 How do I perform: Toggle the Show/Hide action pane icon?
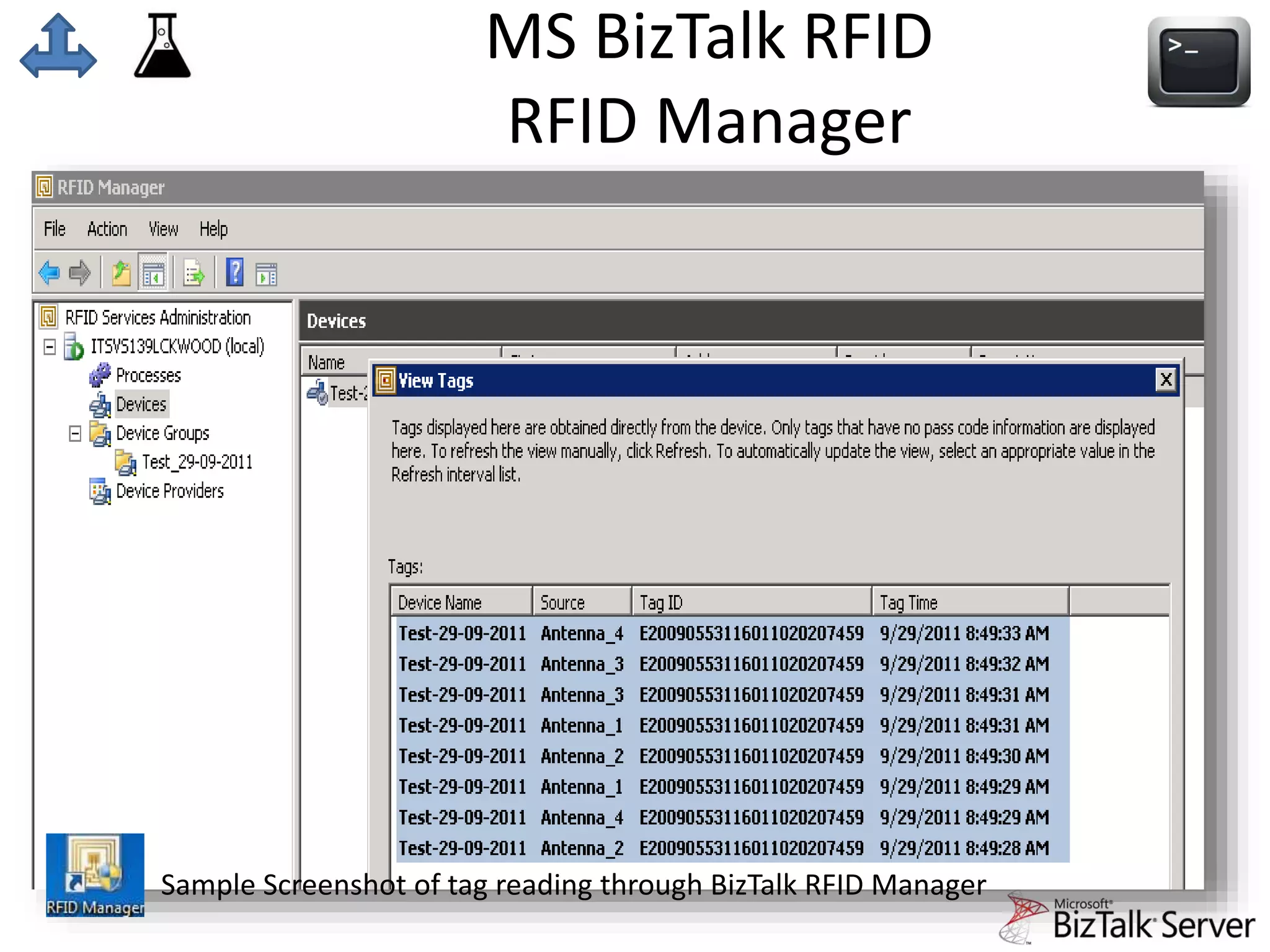tap(266, 274)
